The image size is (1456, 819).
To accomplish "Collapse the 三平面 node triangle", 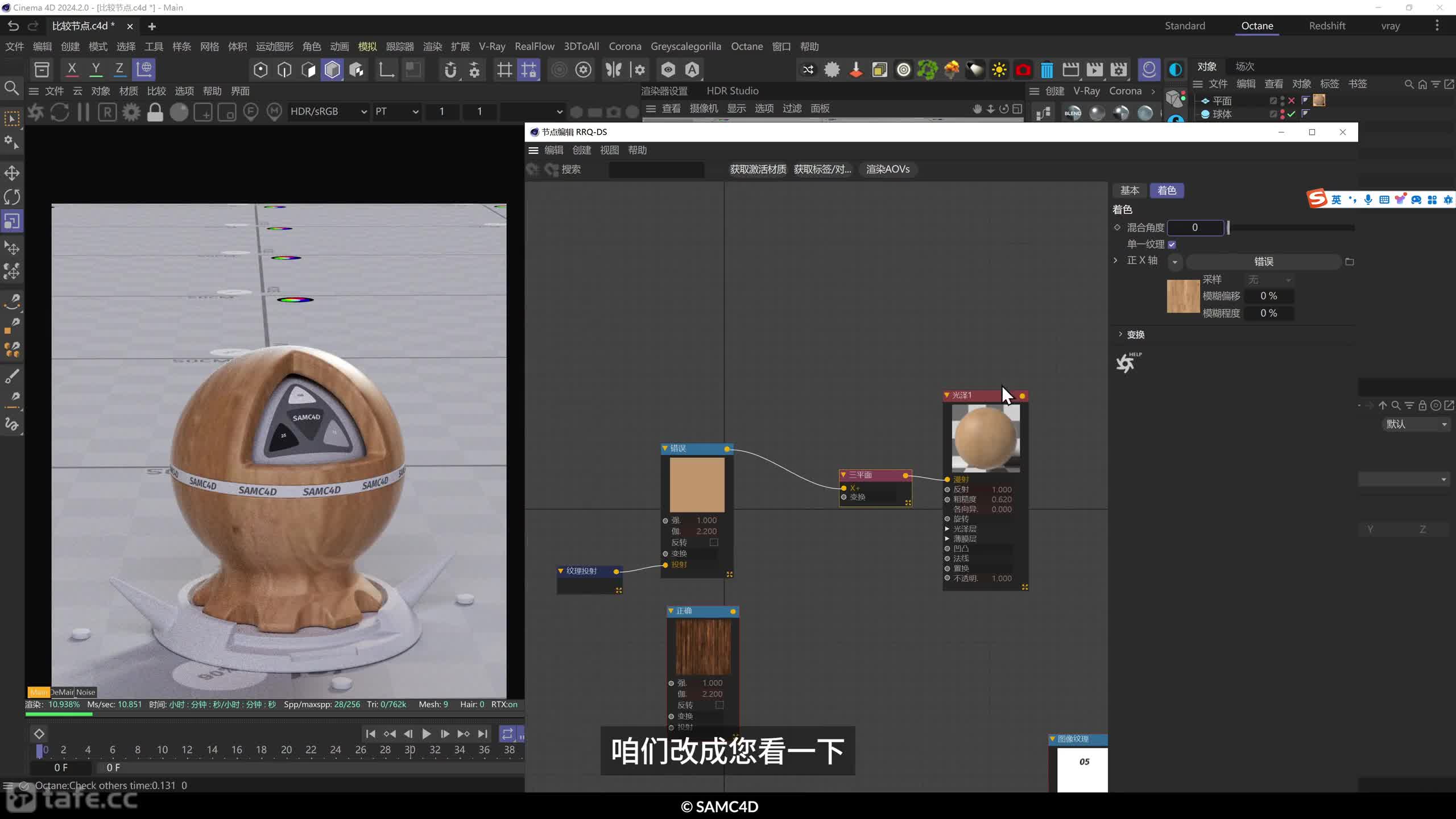I will click(x=843, y=475).
